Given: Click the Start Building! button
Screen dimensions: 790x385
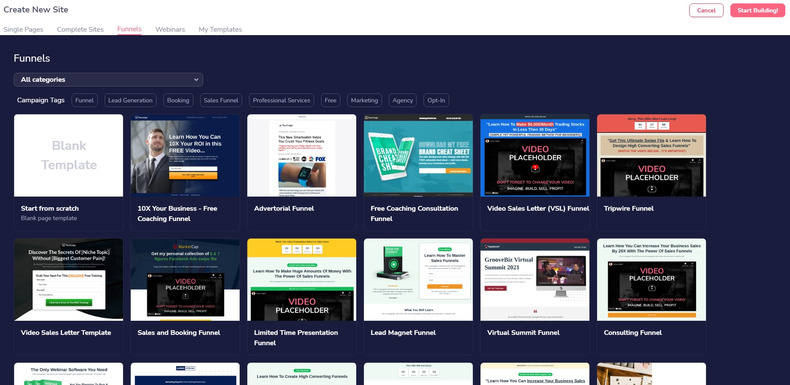Looking at the screenshot, I should coord(757,10).
